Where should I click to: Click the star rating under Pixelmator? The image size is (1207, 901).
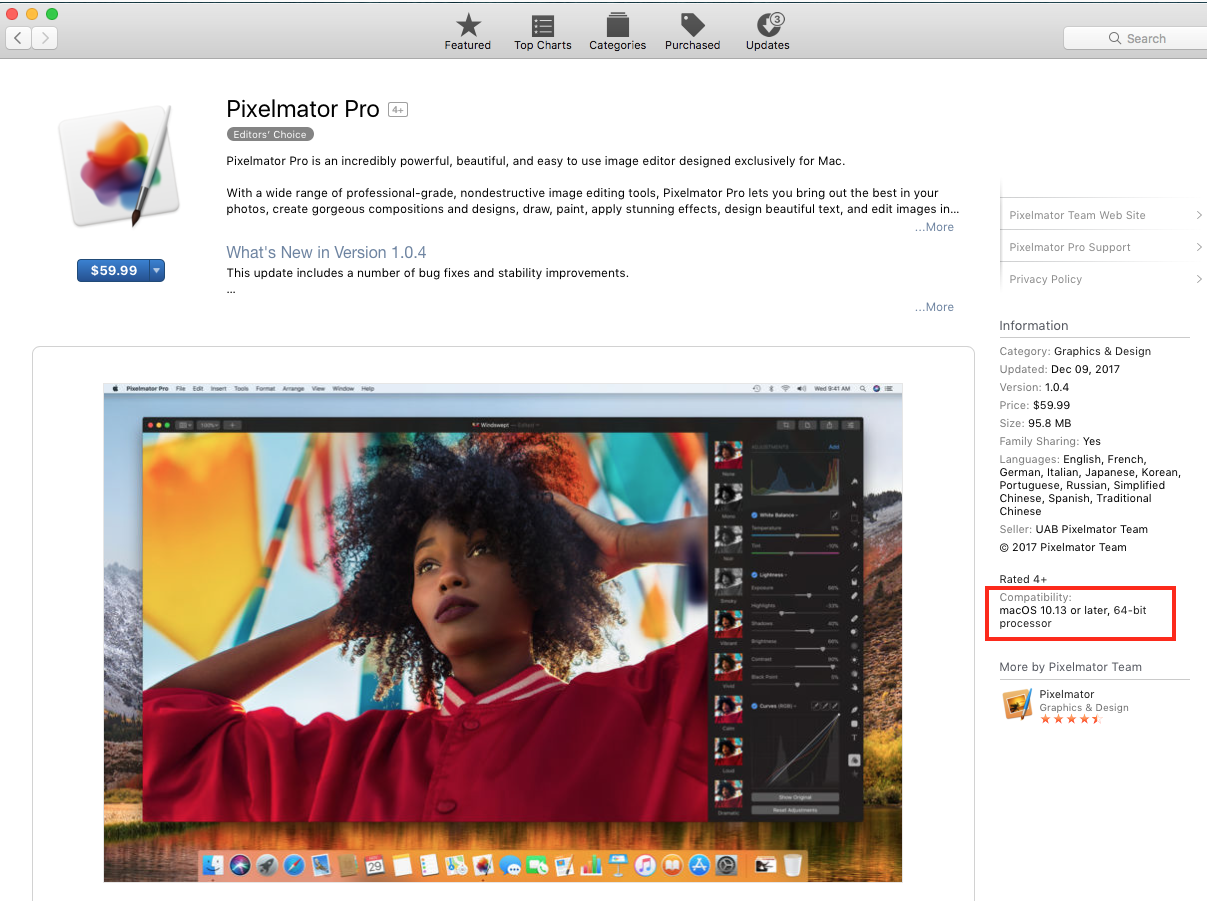pyautogui.click(x=1070, y=719)
